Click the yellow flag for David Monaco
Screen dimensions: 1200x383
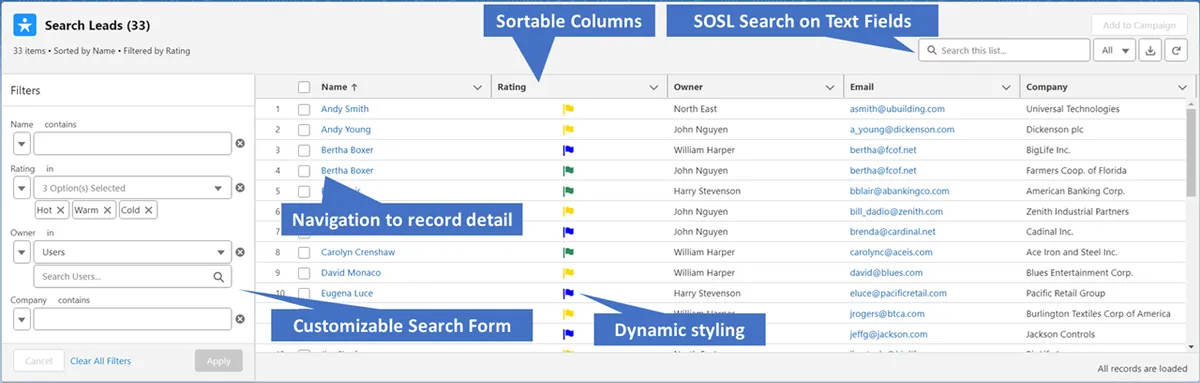click(568, 273)
